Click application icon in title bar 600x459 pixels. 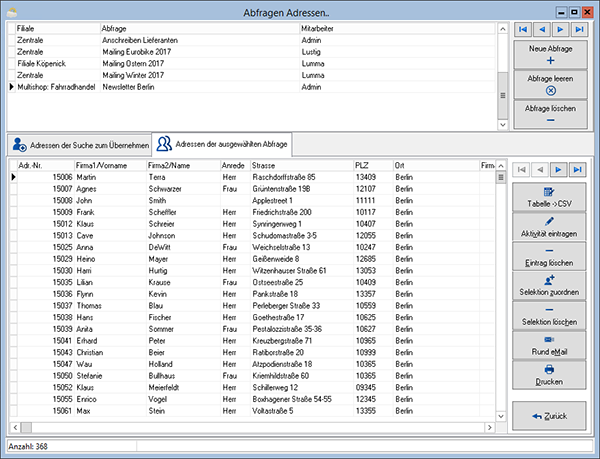(12, 13)
